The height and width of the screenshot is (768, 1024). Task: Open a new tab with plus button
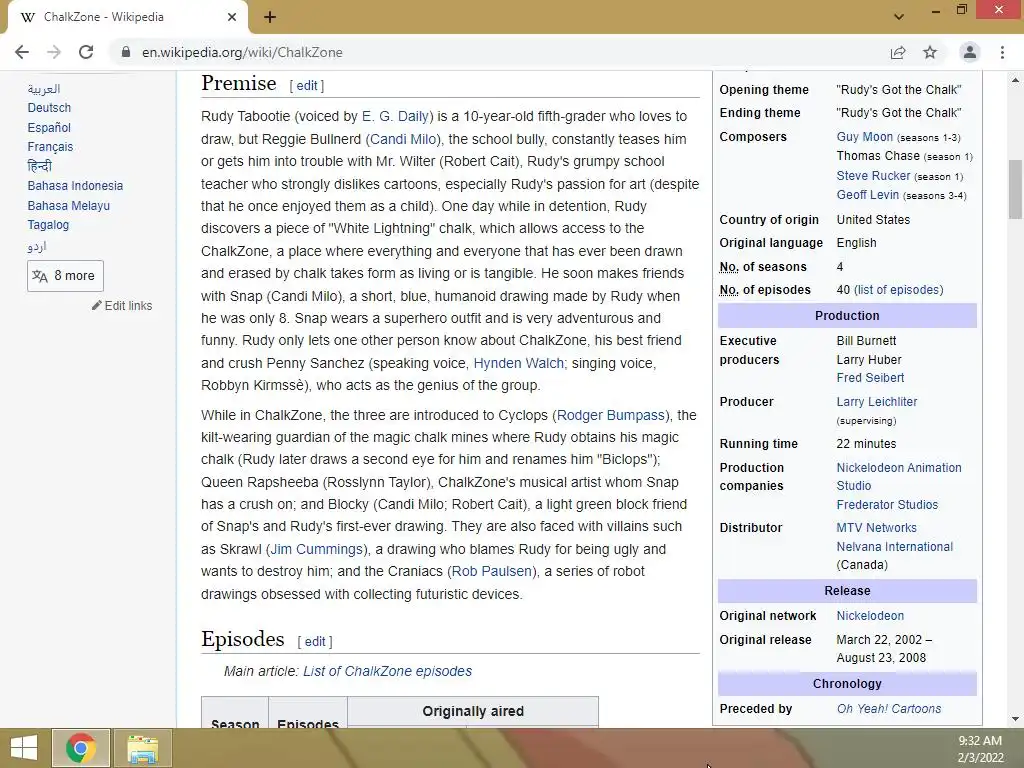pyautogui.click(x=270, y=17)
